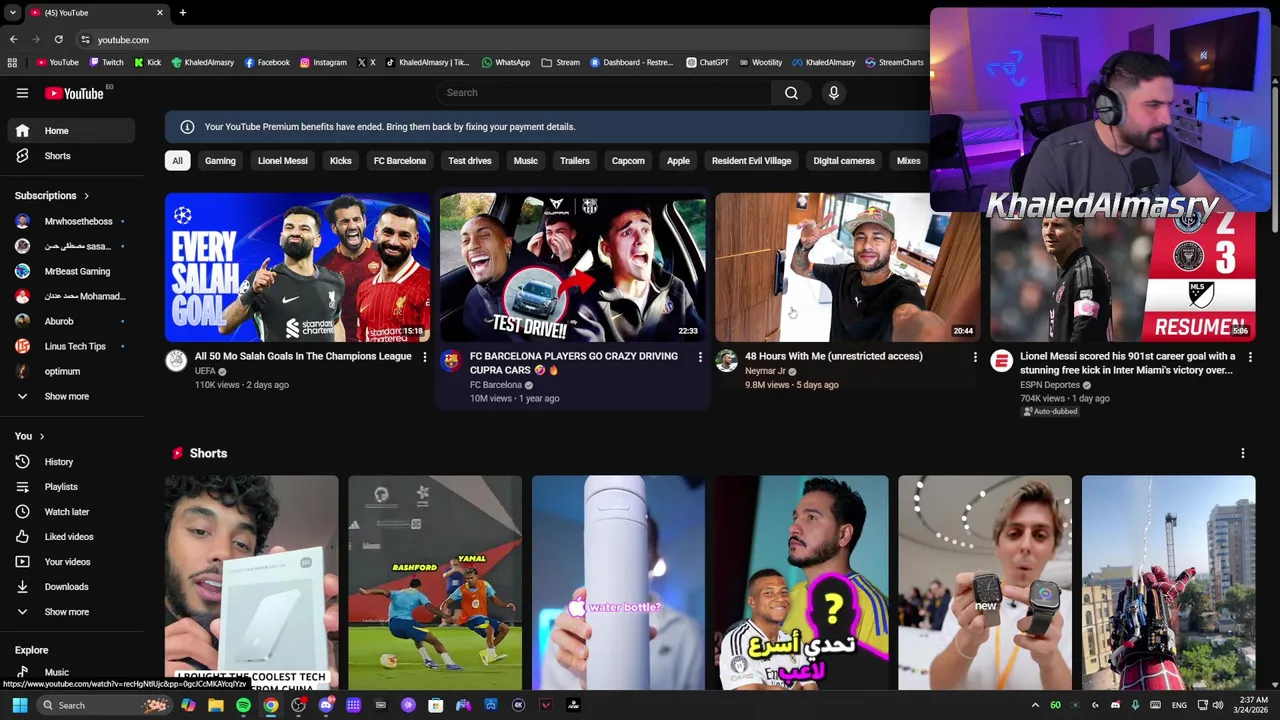Select the All filter chip
The width and height of the screenshot is (1280, 720).
click(177, 161)
